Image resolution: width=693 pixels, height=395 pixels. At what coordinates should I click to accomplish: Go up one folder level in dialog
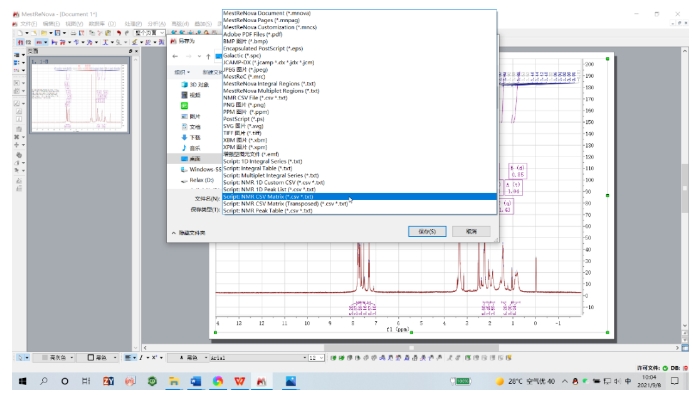click(208, 57)
